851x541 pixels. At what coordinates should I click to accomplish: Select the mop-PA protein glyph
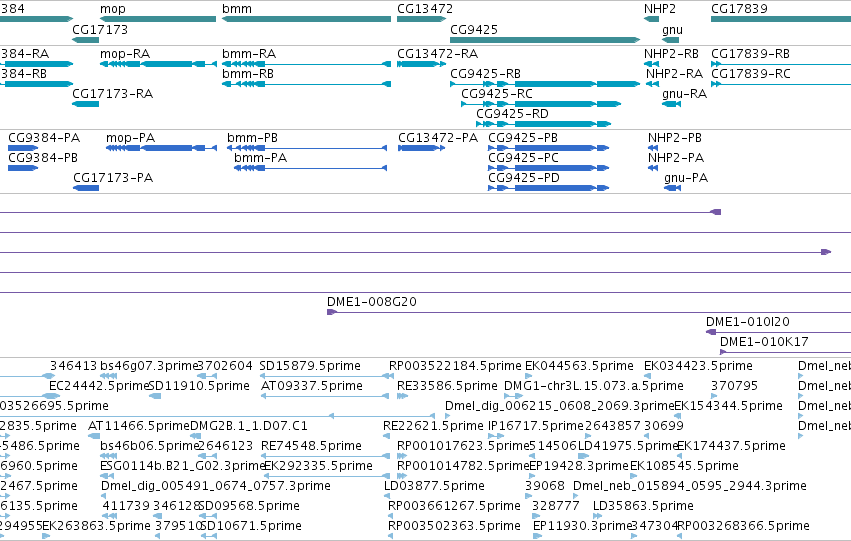click(161, 148)
